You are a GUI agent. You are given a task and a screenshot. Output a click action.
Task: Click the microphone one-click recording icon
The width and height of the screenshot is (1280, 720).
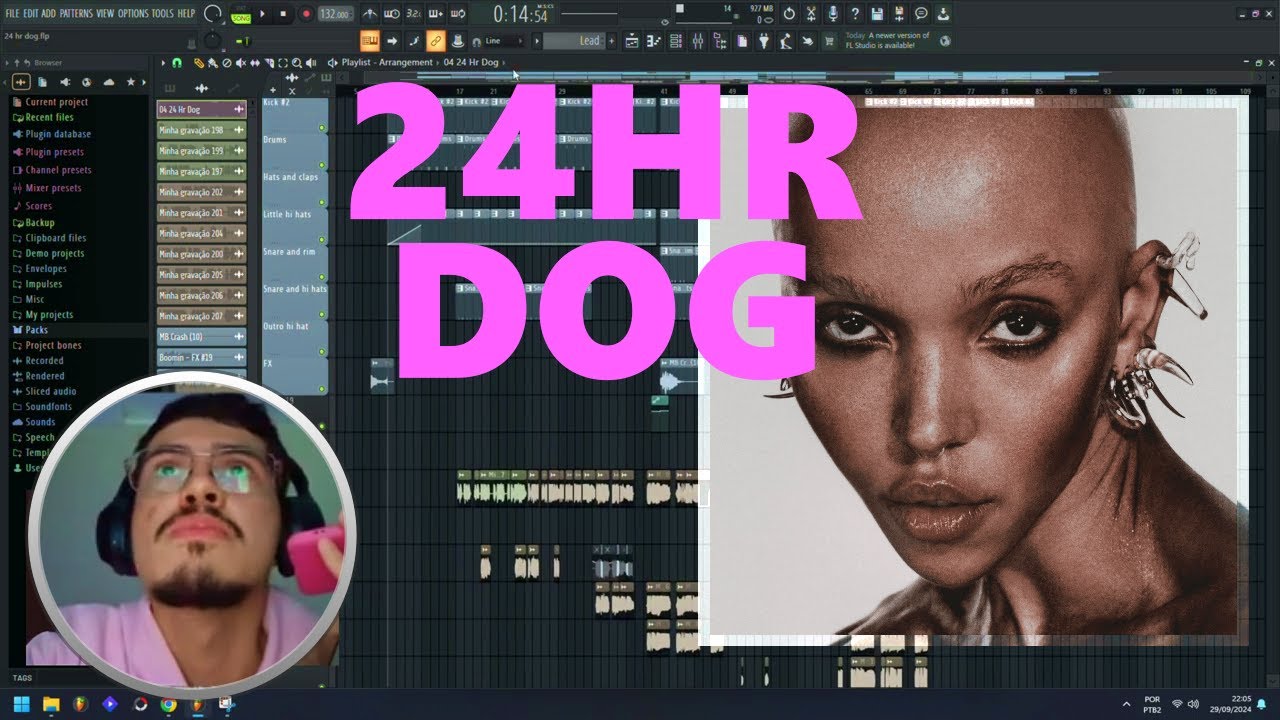833,14
